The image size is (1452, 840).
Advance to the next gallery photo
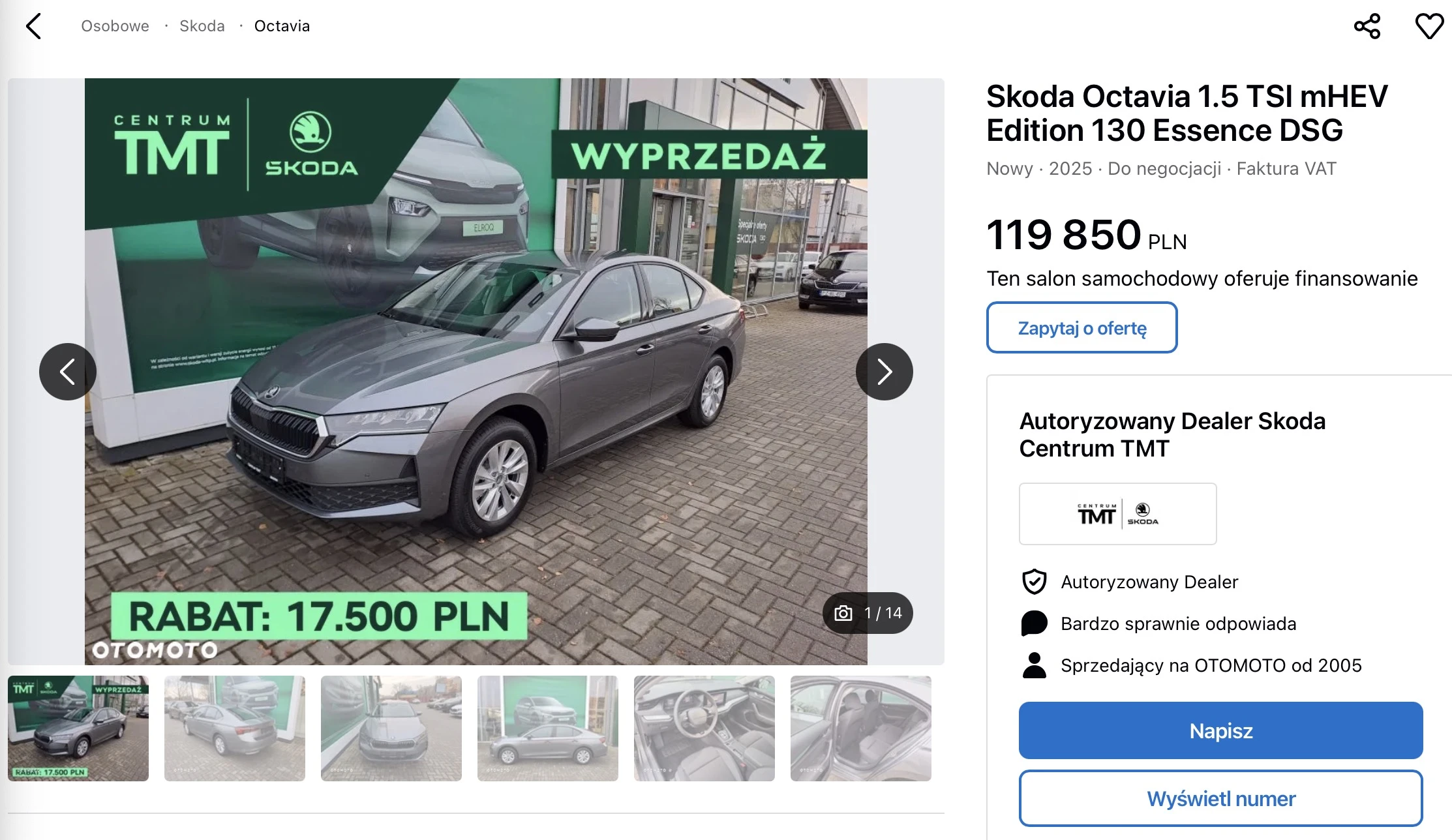885,372
